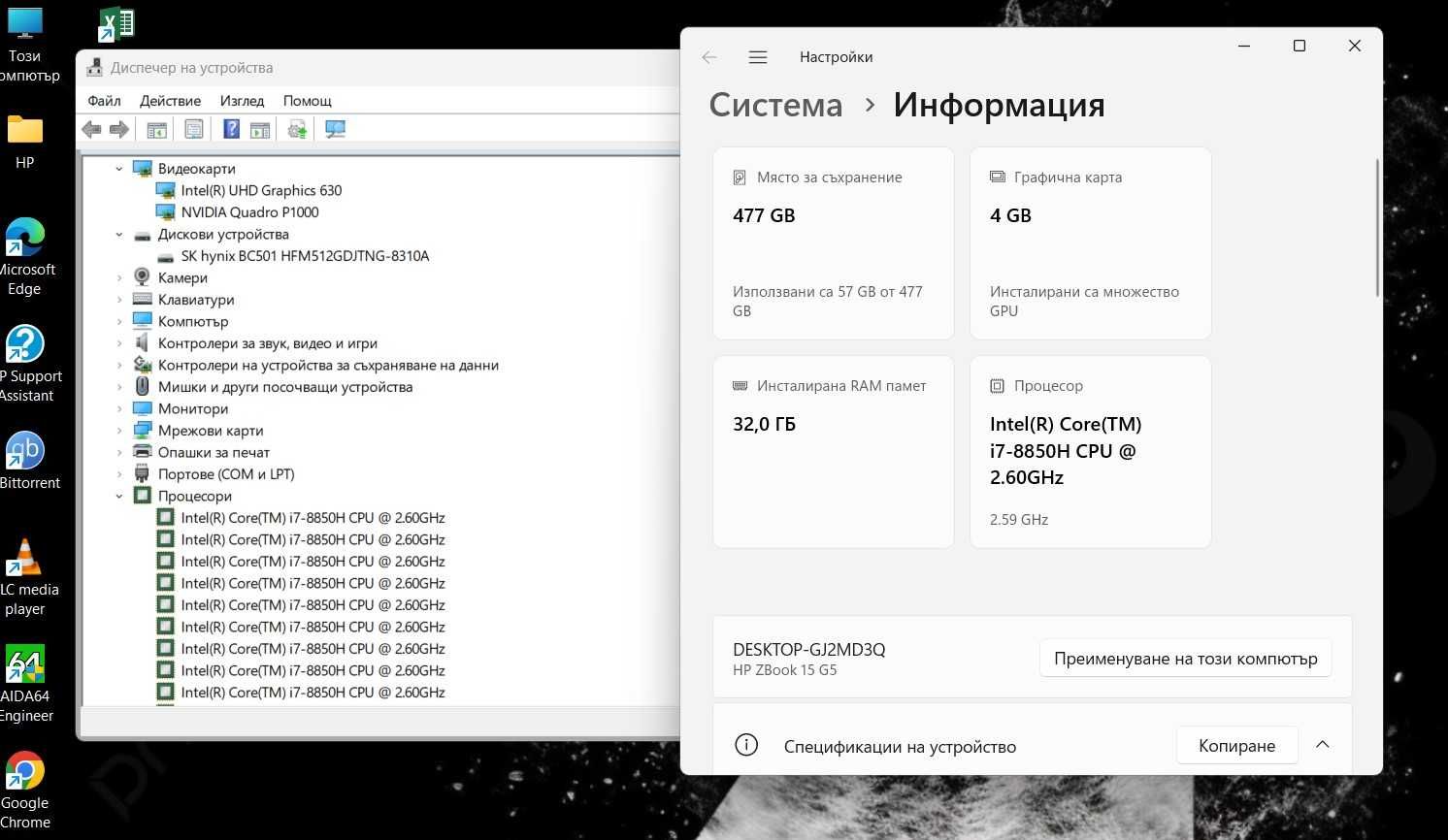Select the qBittorrent desktop shortcut
Viewport: 1448px width, 840px height.
(27, 461)
